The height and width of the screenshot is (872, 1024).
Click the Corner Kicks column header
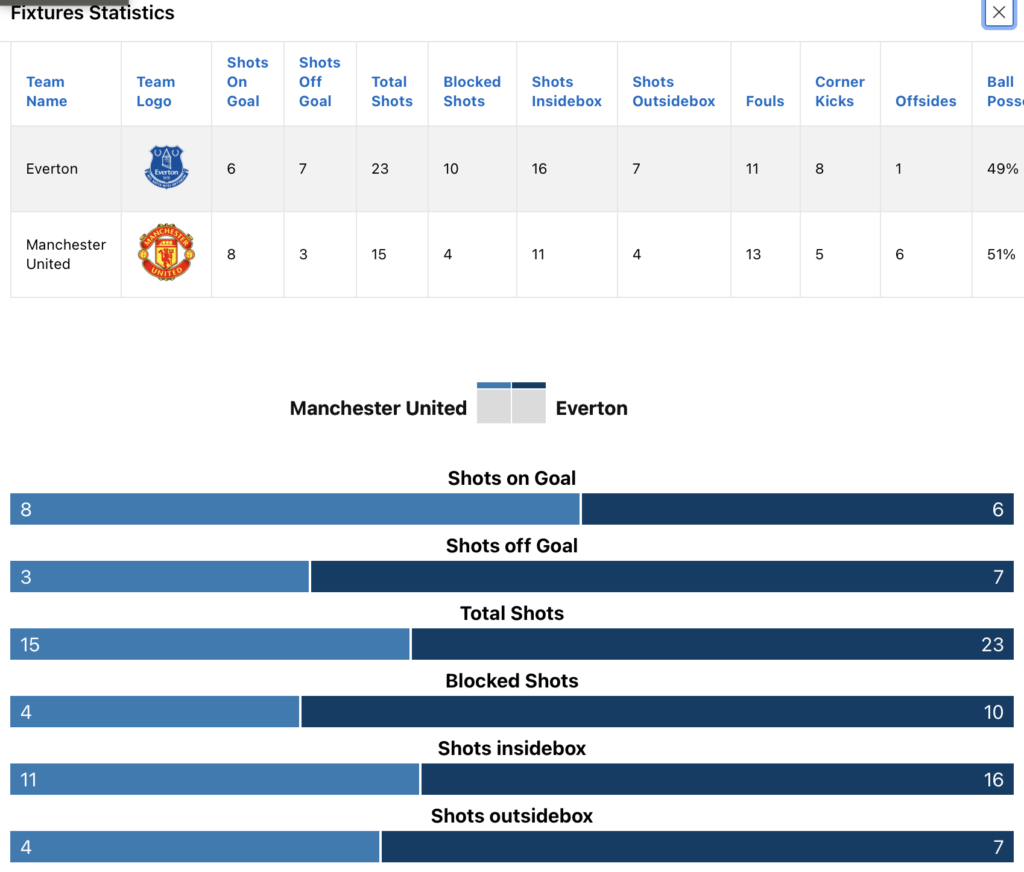pyautogui.click(x=839, y=91)
